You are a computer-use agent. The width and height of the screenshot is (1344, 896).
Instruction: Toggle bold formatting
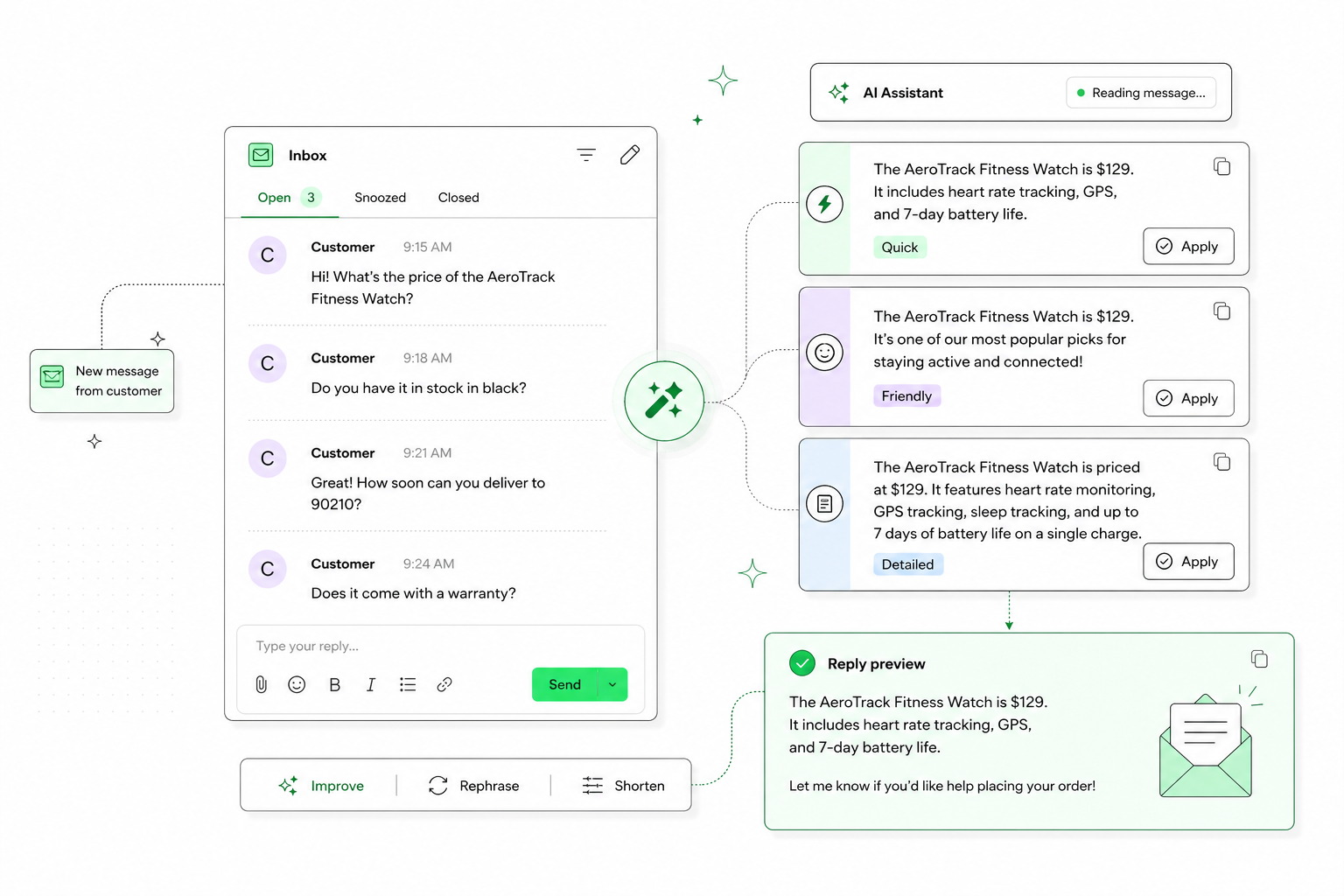(334, 685)
